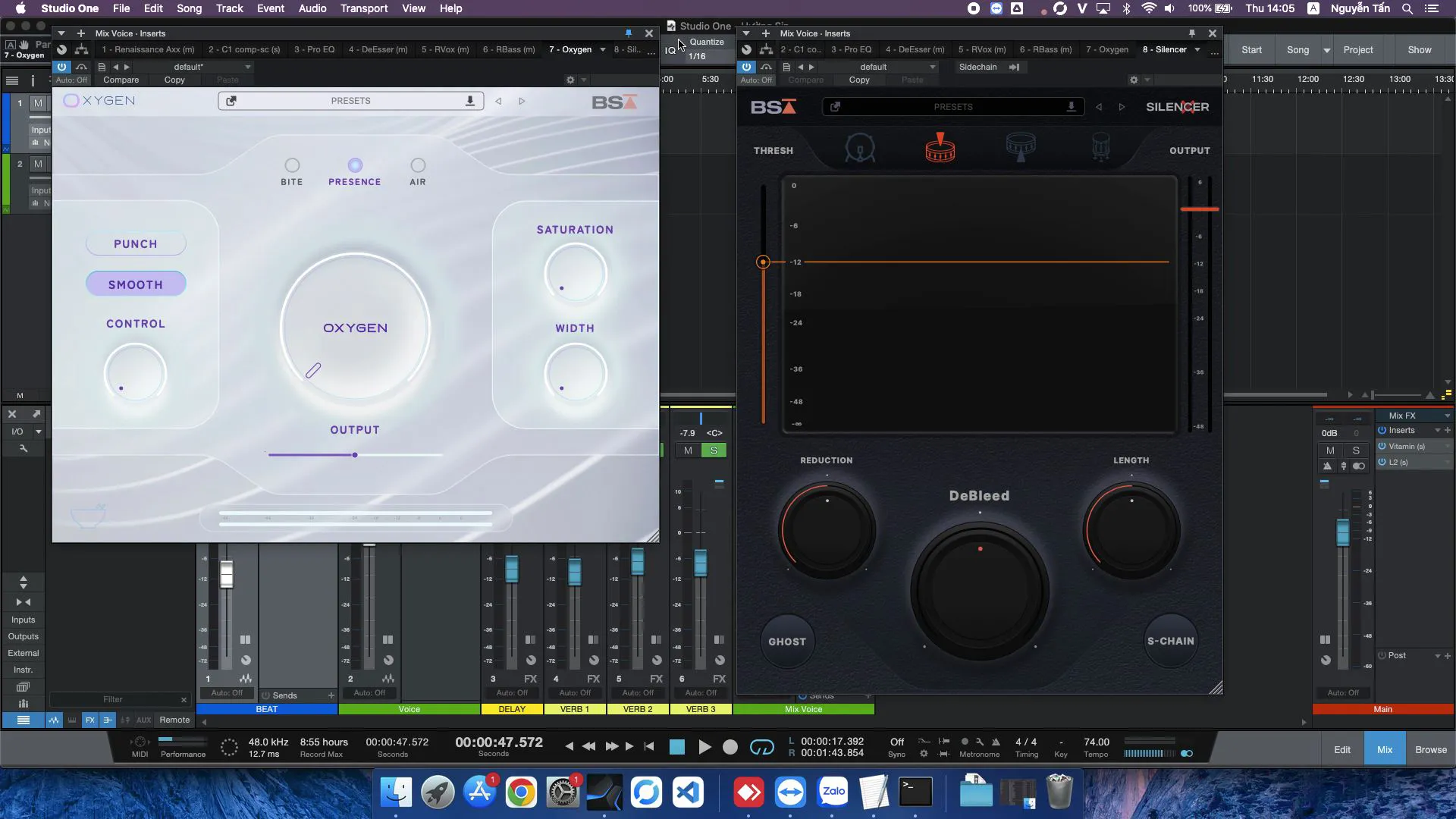Viewport: 1456px width, 819px height.
Task: Adjust the Oxygen OUTPUT slider handle
Action: 355,455
